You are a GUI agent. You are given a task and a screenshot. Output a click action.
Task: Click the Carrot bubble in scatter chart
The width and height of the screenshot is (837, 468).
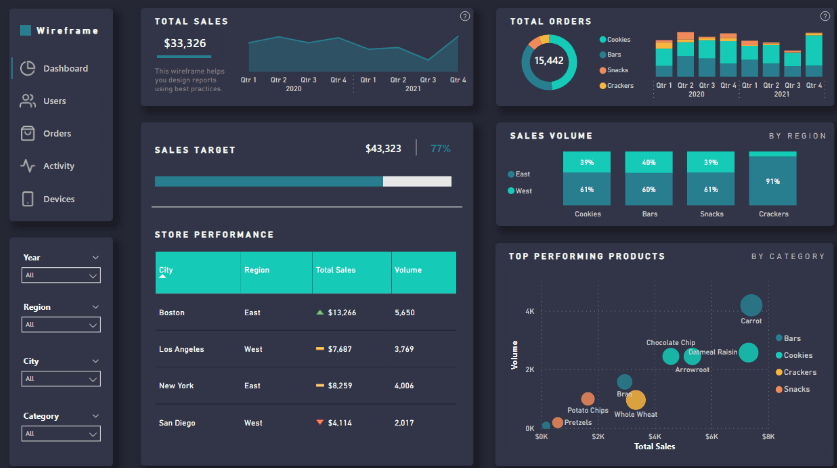click(x=751, y=305)
